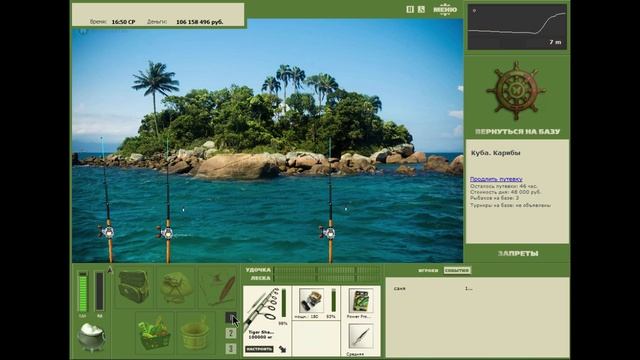
Task: Open the tied sack icon
Action: pos(176,287)
